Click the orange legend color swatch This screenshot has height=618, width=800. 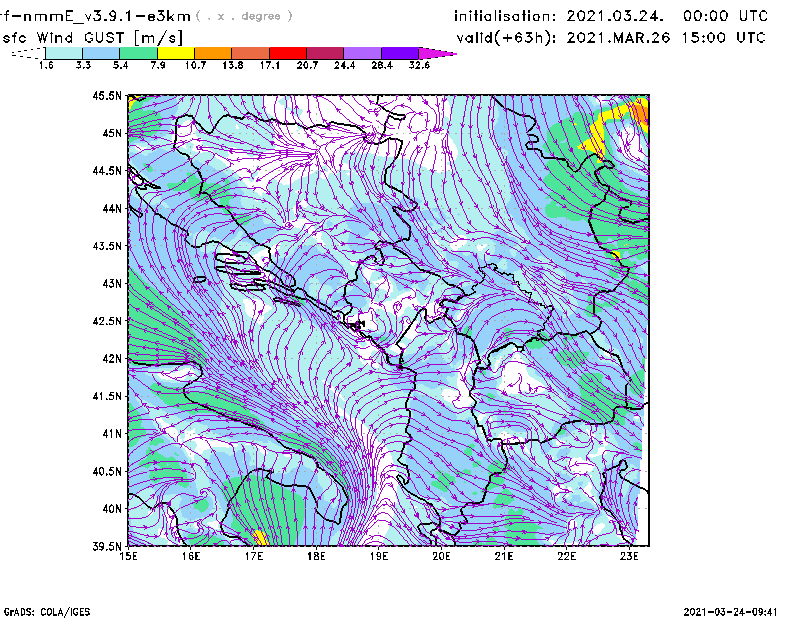pos(213,53)
